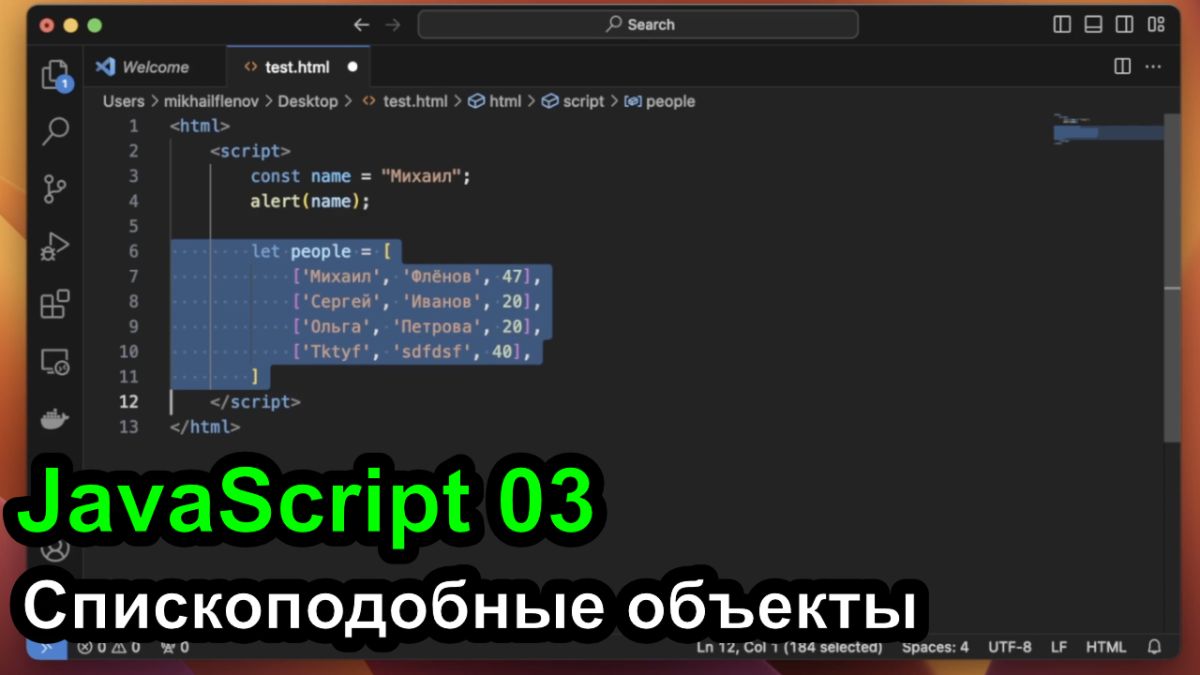The height and width of the screenshot is (675, 1200).
Task: Click the 'Петрова' string in the array
Action: coord(436,326)
